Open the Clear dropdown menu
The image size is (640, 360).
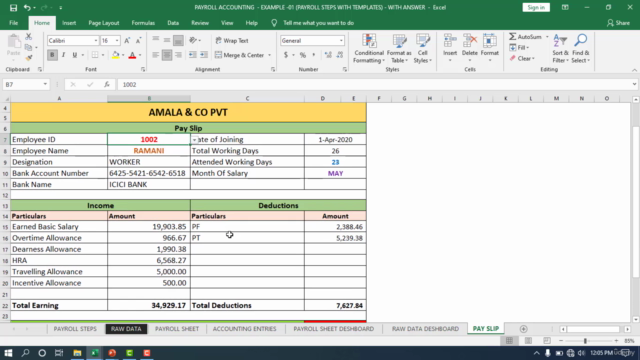[522, 58]
